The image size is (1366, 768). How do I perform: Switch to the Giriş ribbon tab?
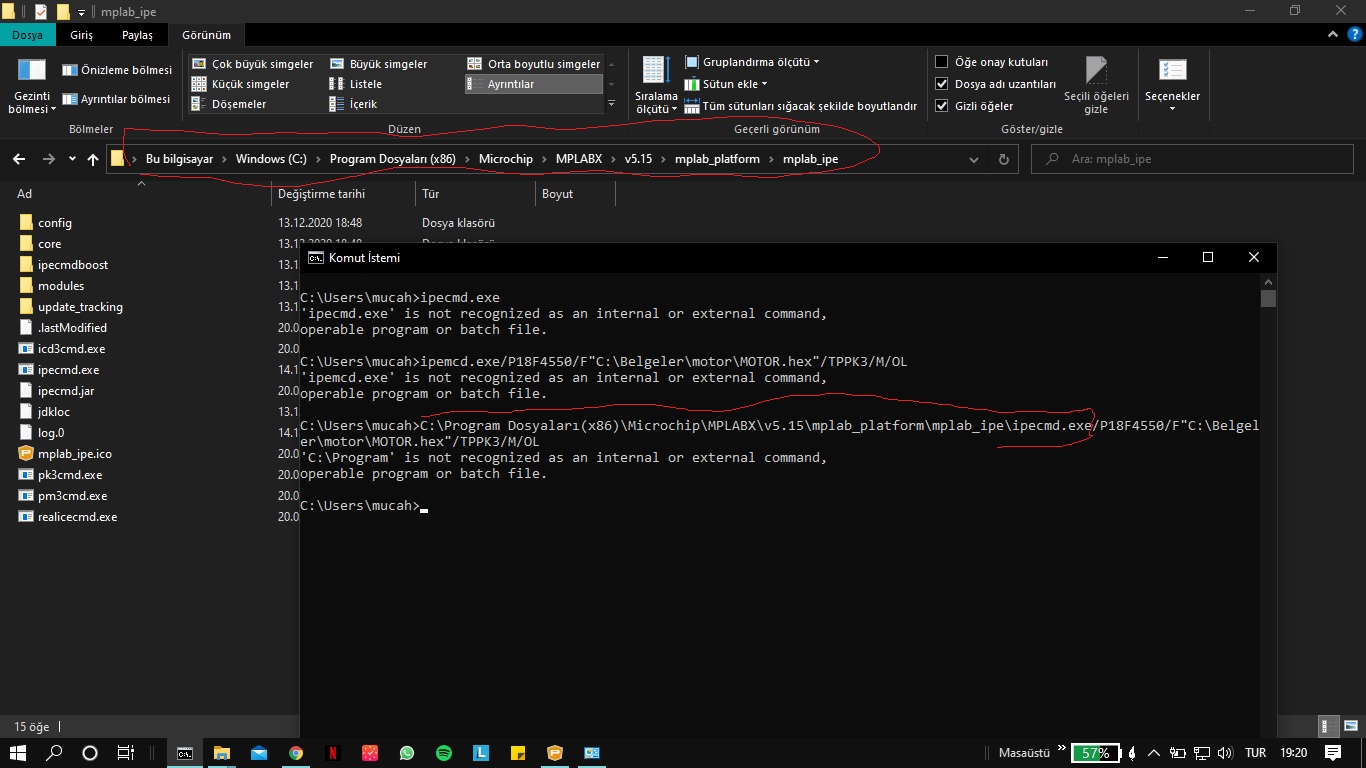point(82,35)
